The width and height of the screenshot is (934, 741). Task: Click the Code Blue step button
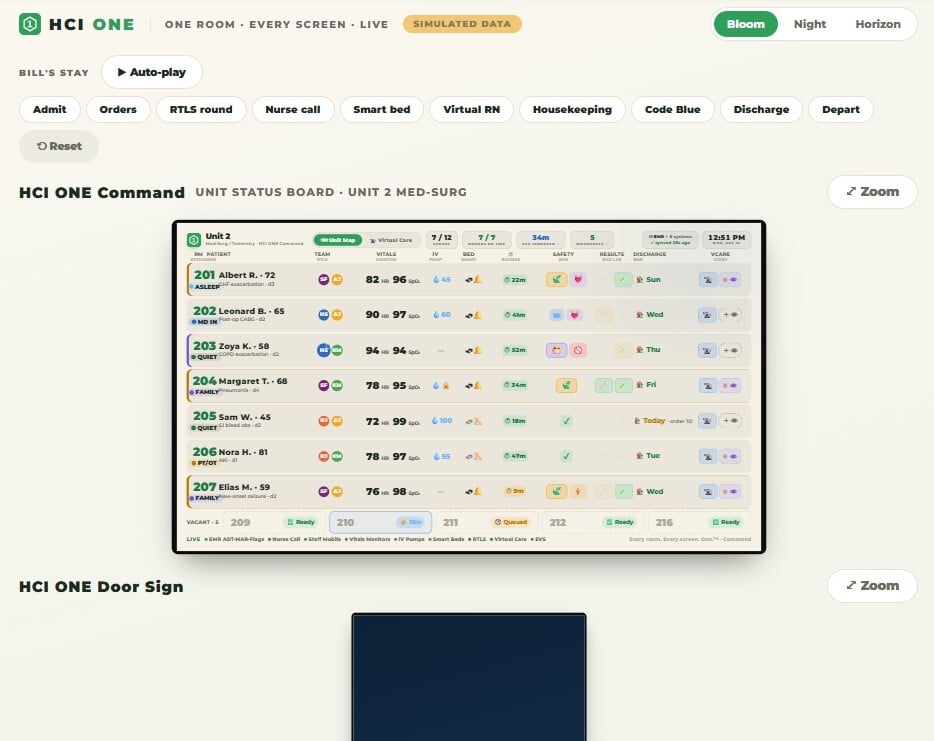pyautogui.click(x=673, y=110)
